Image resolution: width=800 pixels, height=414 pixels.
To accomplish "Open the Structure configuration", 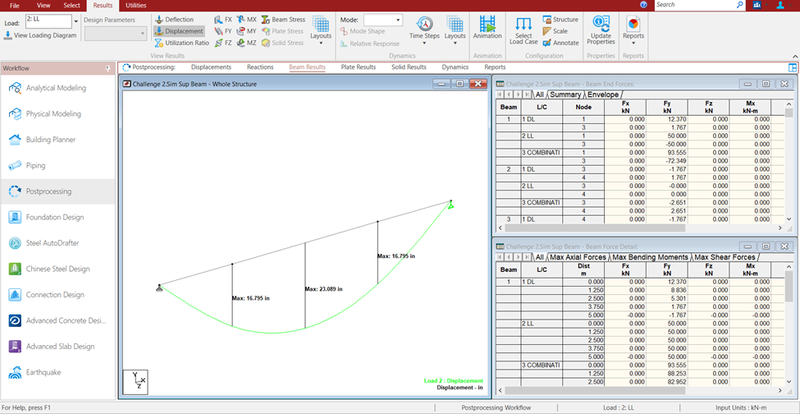I will point(560,19).
